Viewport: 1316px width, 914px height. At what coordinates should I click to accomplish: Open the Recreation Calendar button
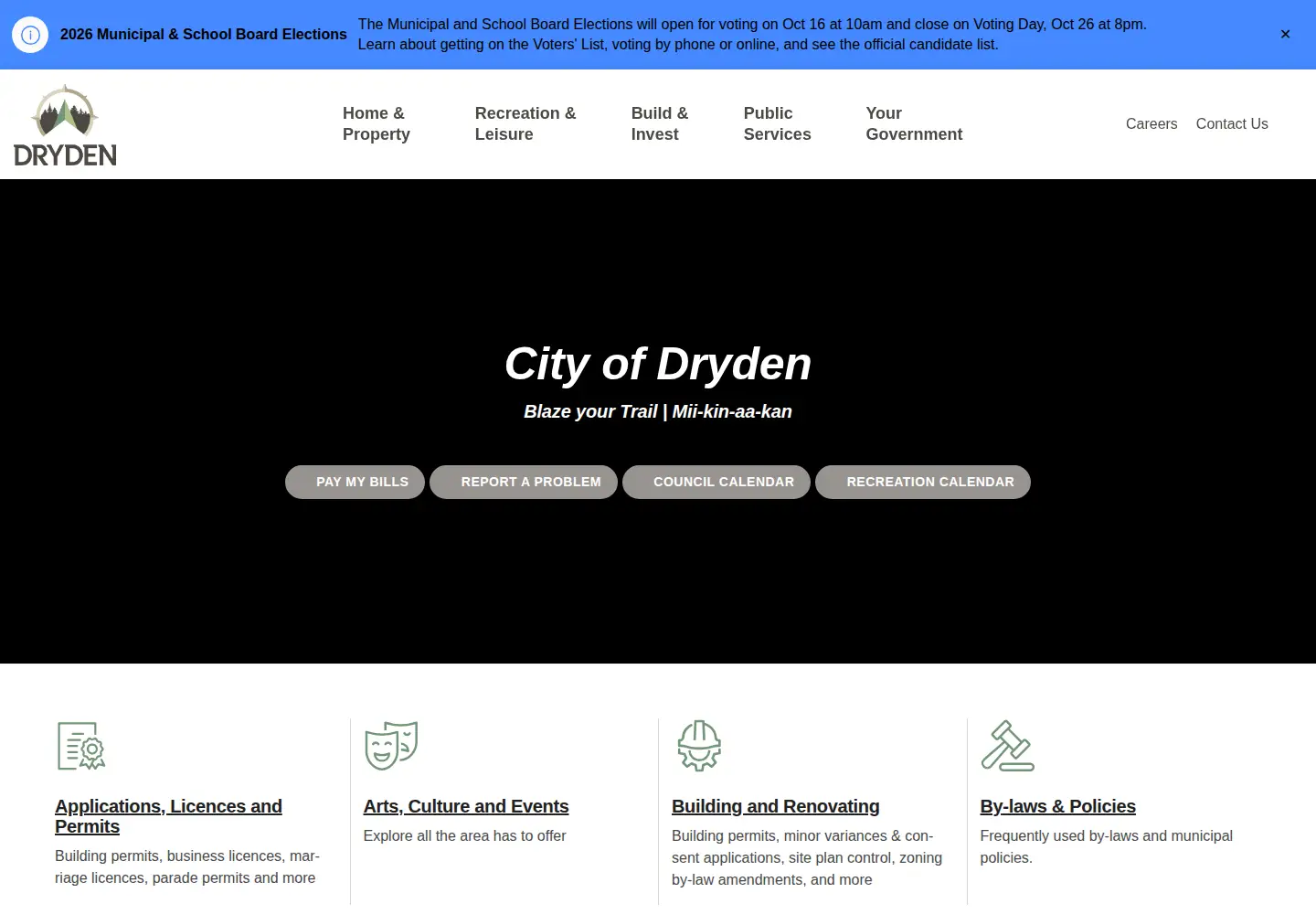coord(923,482)
